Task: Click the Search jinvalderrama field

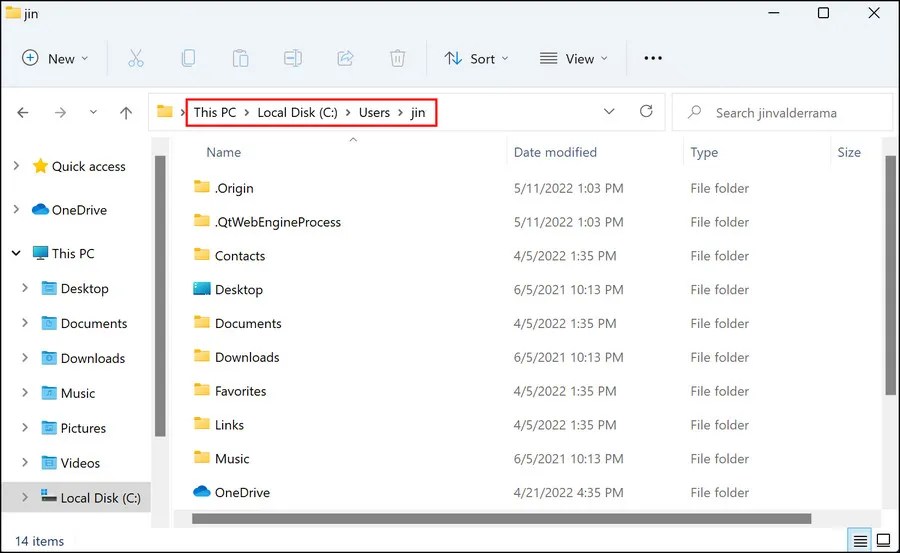Action: (x=782, y=113)
